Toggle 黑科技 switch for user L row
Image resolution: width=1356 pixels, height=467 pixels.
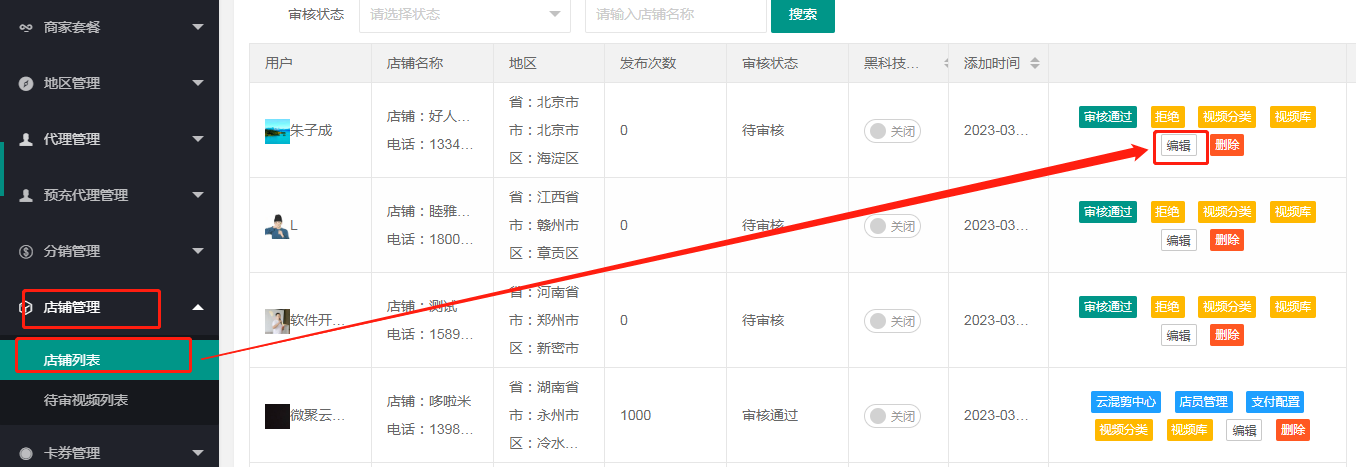pyautogui.click(x=892, y=226)
